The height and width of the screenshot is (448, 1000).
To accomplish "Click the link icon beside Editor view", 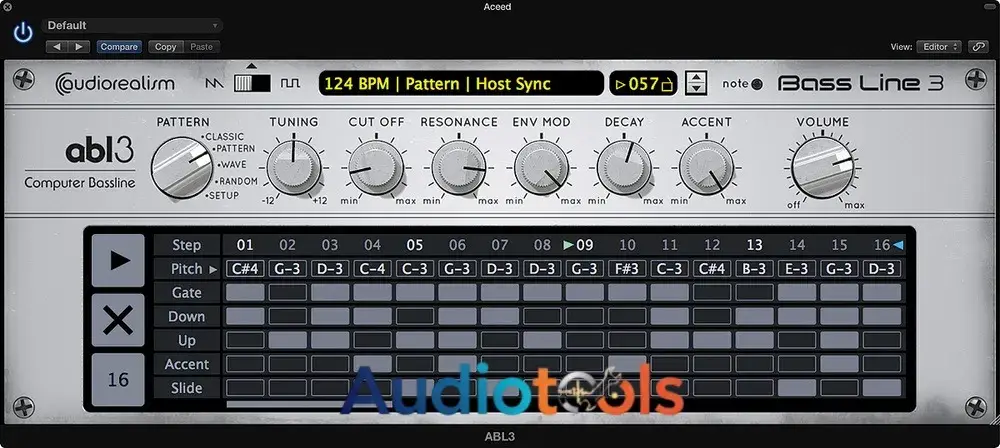I will pos(978,47).
